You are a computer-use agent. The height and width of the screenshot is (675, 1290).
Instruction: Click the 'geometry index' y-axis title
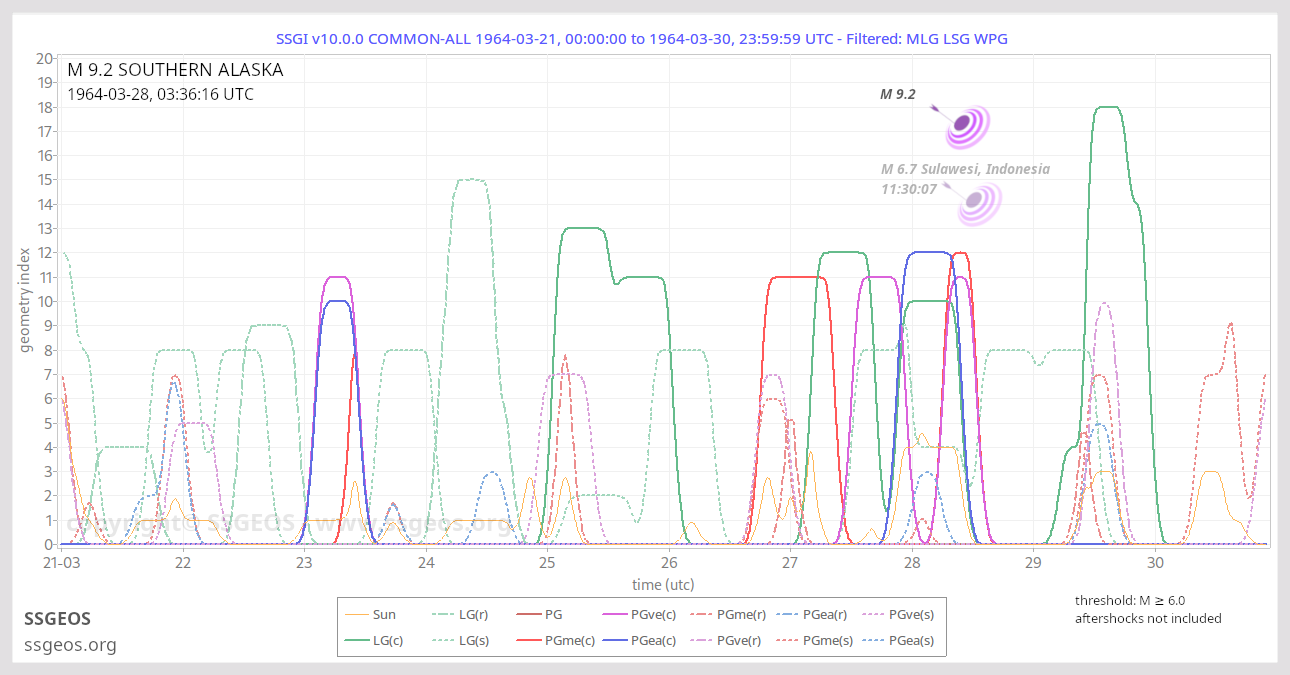(27, 301)
